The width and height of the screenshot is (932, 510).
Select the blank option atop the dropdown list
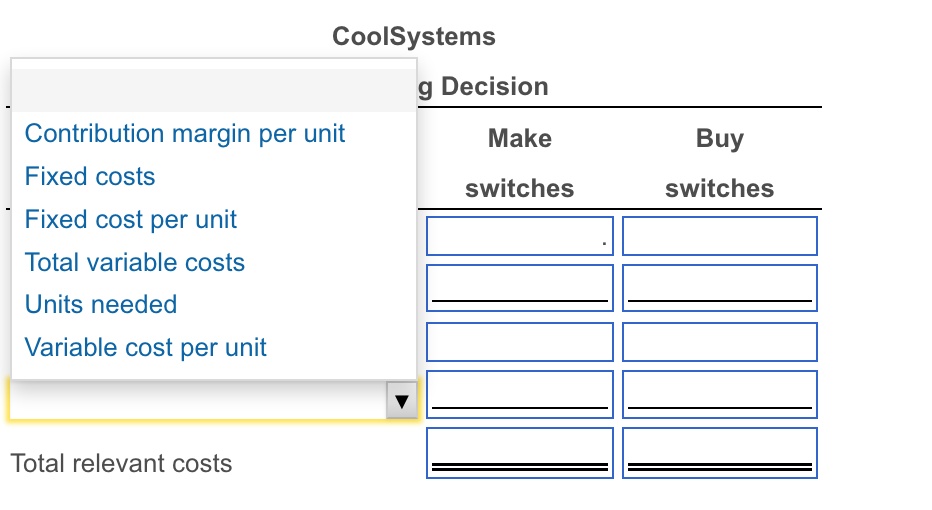[x=214, y=90]
